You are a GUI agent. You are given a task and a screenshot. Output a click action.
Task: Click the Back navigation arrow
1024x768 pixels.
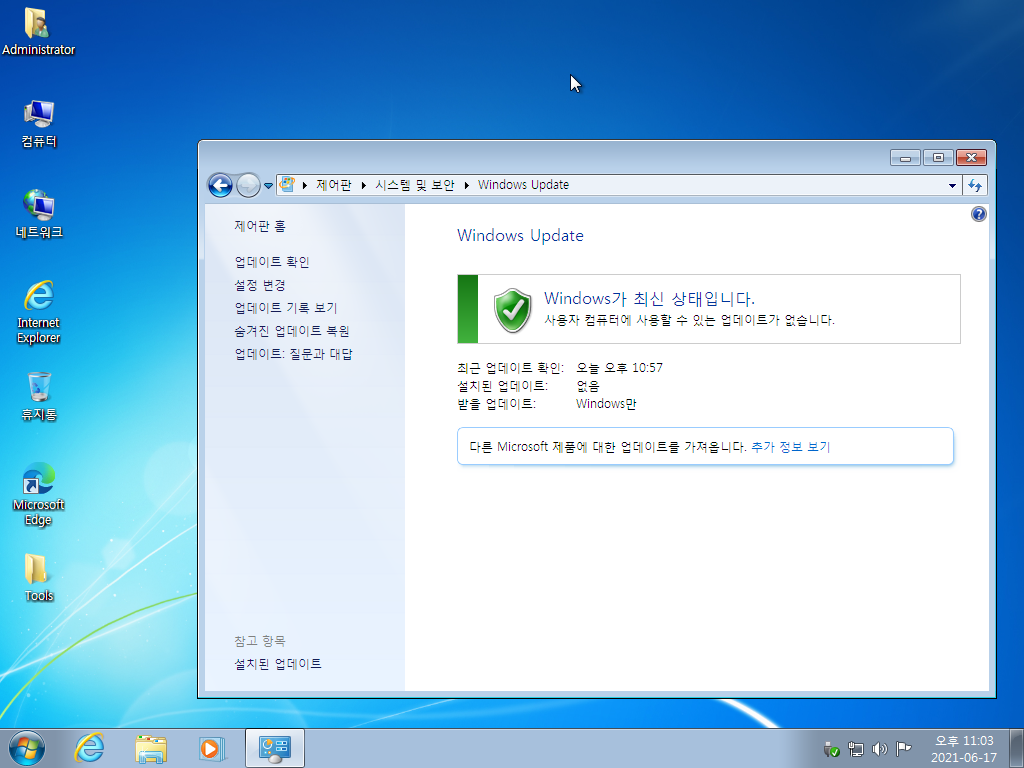(220, 185)
